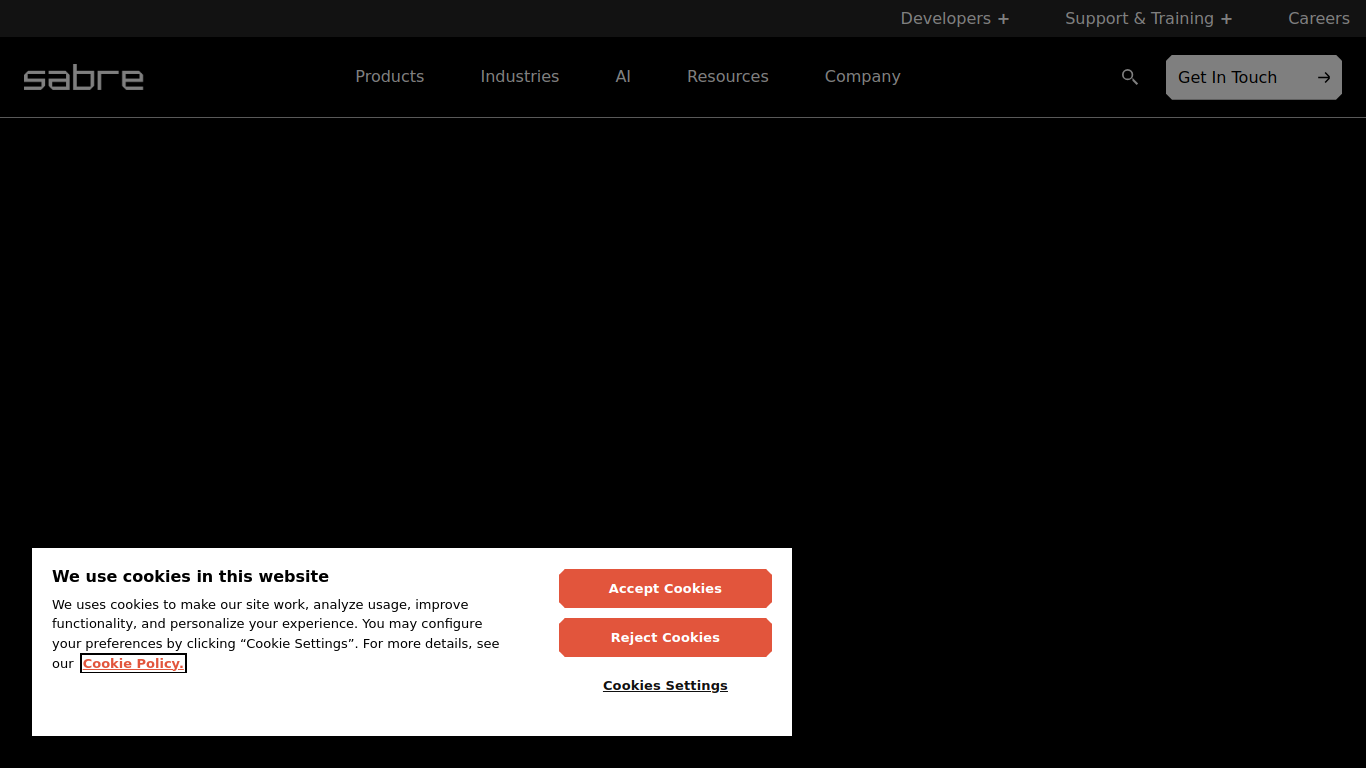Open the Resources menu
This screenshot has height=768, width=1366.
coord(728,77)
